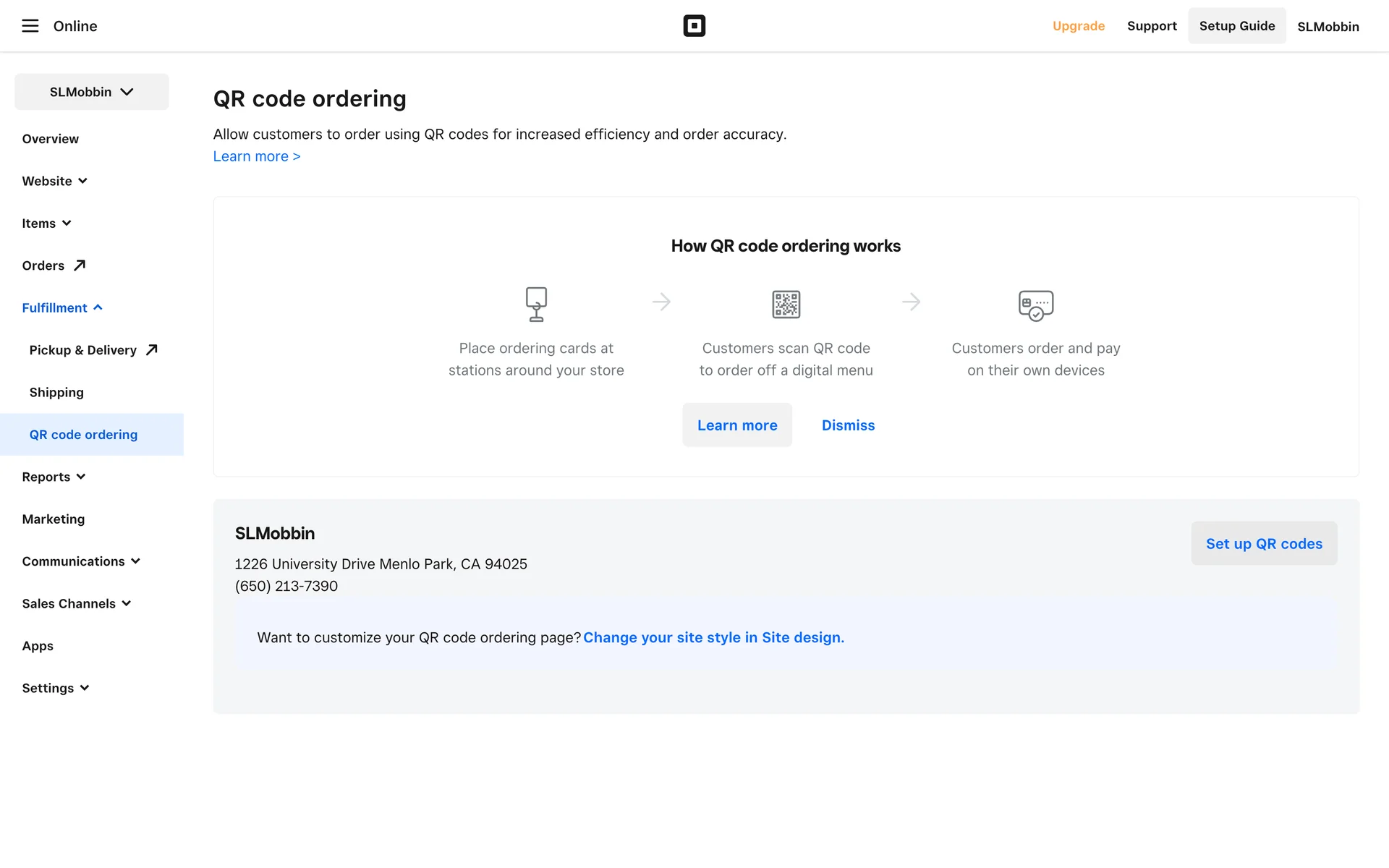Viewport: 1389px width, 868px height.
Task: Click the Square logo icon
Action: pos(694,26)
